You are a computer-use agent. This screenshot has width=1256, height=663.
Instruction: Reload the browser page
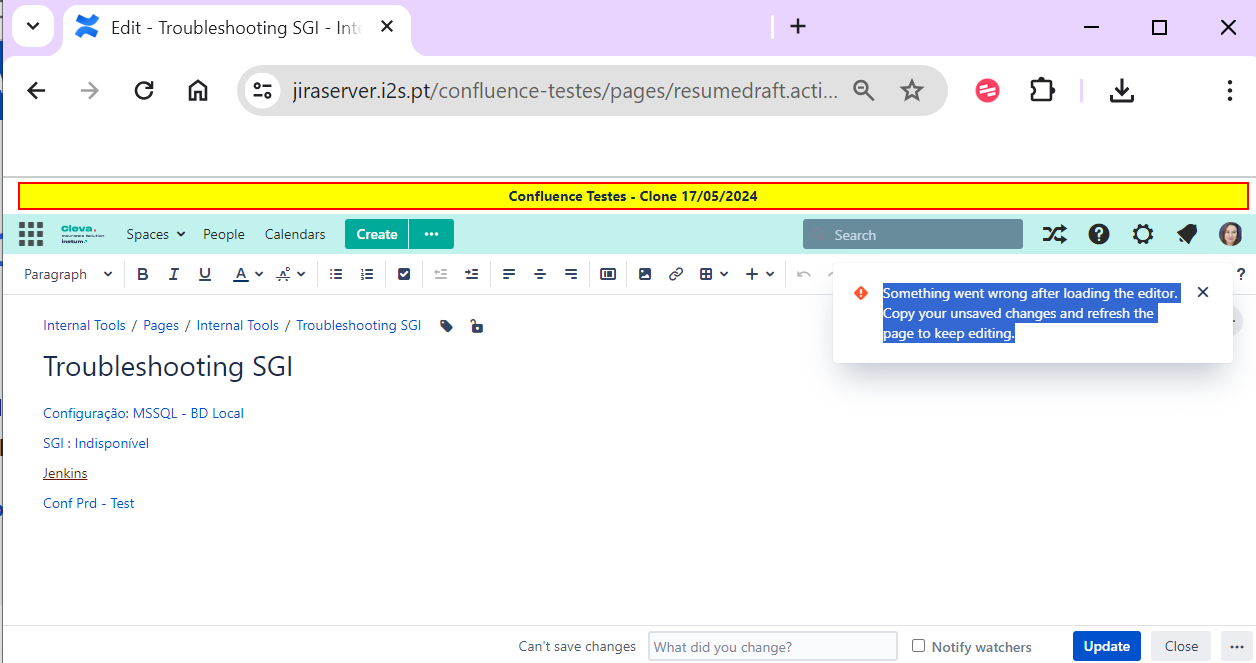(144, 91)
